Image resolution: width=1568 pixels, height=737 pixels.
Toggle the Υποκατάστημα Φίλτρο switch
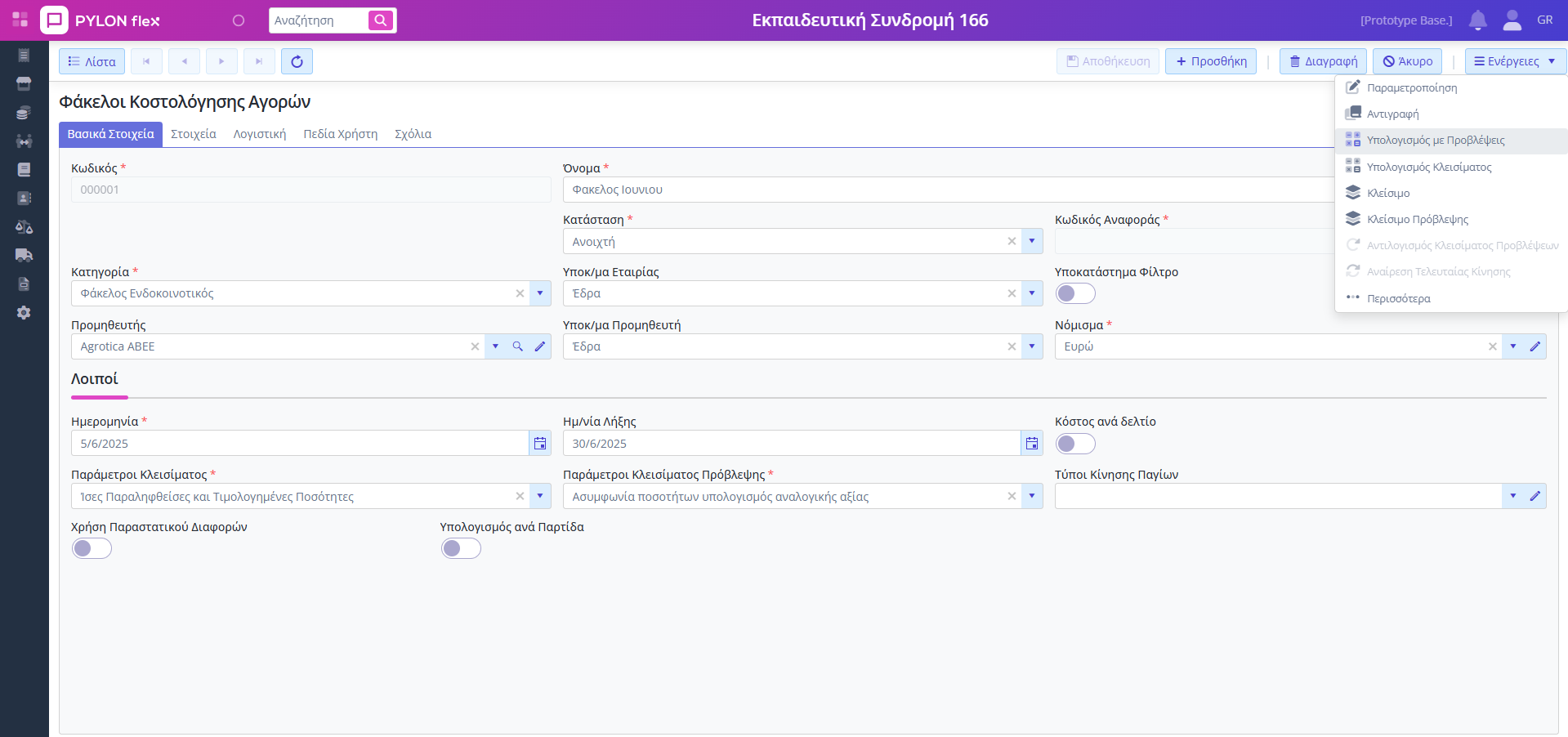[x=1074, y=293]
